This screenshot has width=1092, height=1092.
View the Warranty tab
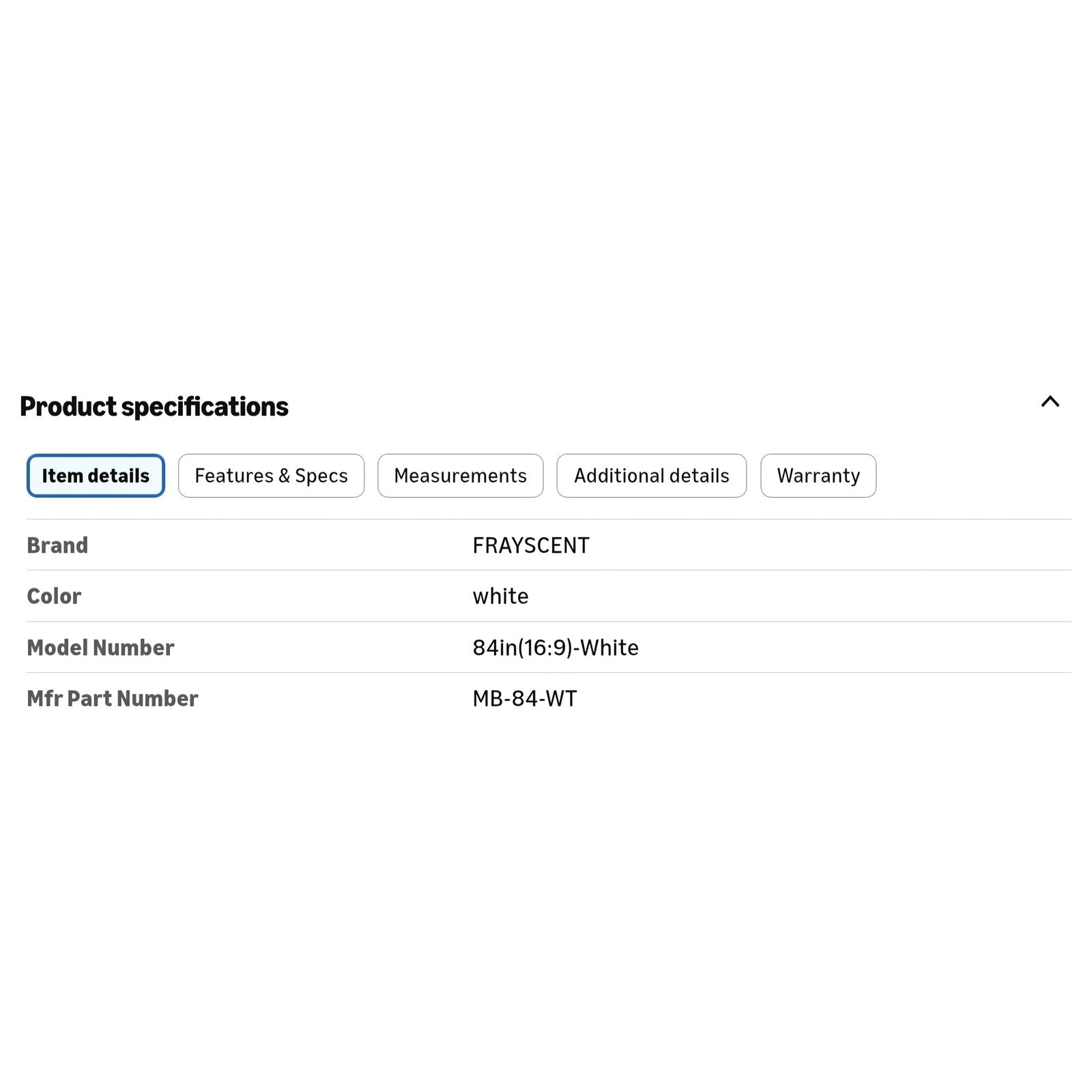818,476
